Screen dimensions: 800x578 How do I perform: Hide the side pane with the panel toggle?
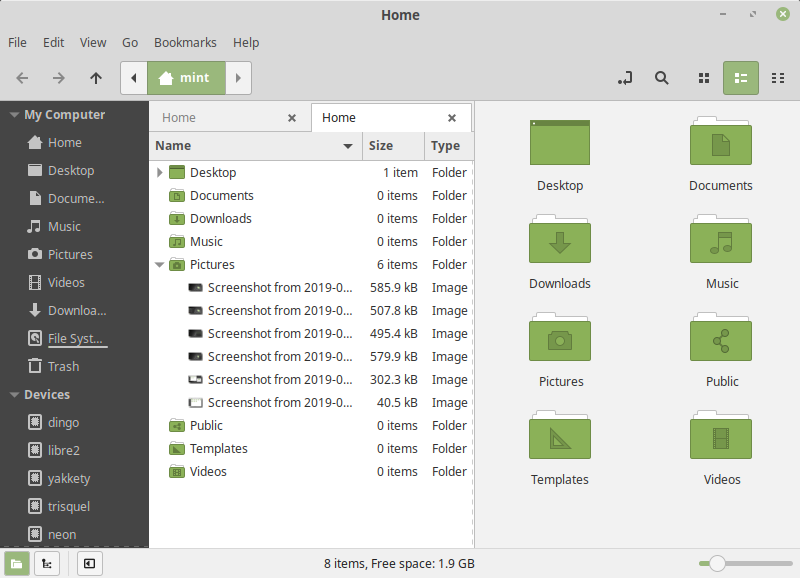pos(89,563)
